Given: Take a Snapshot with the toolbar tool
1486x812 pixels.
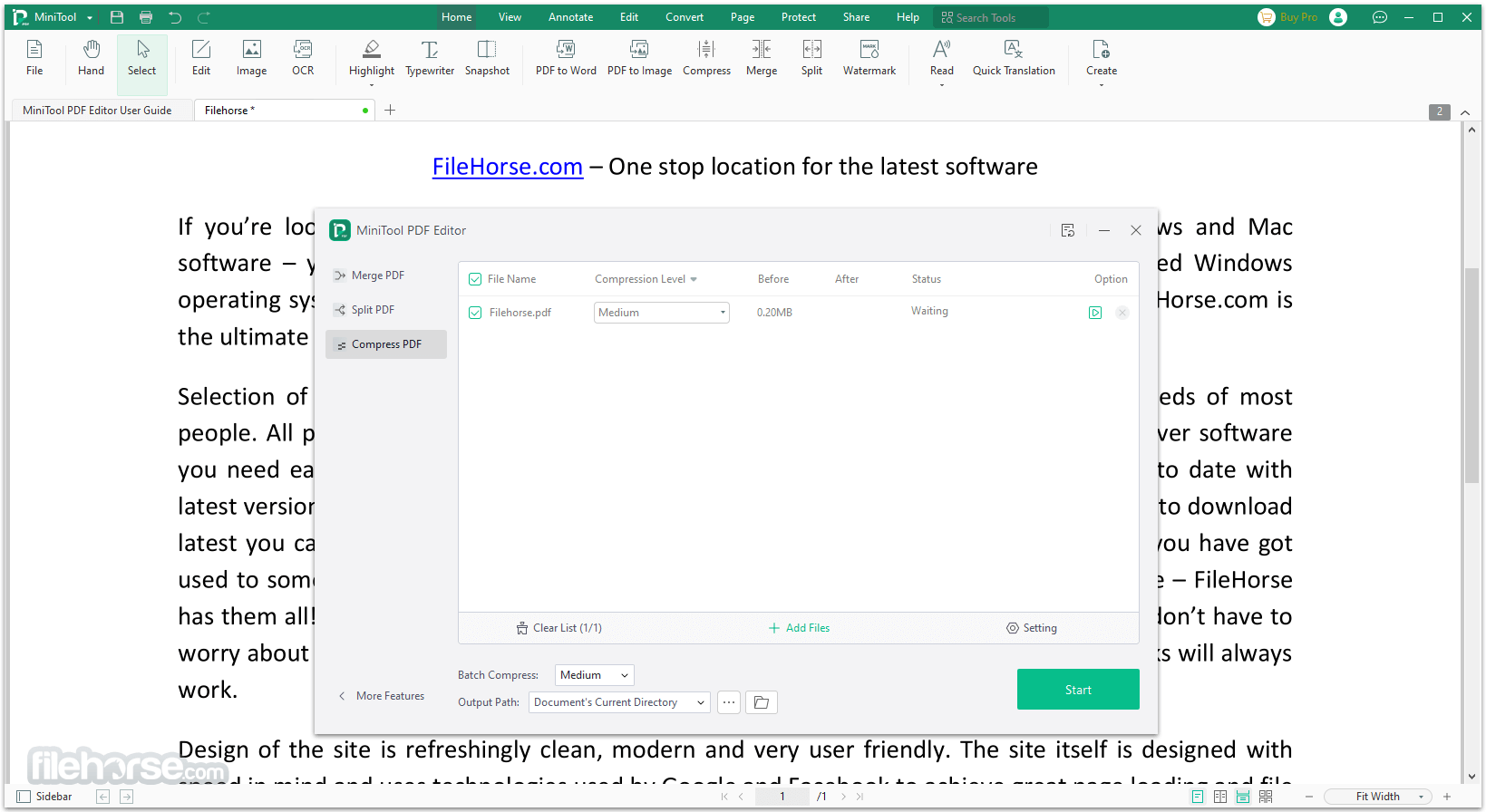Looking at the screenshot, I should click(x=487, y=58).
